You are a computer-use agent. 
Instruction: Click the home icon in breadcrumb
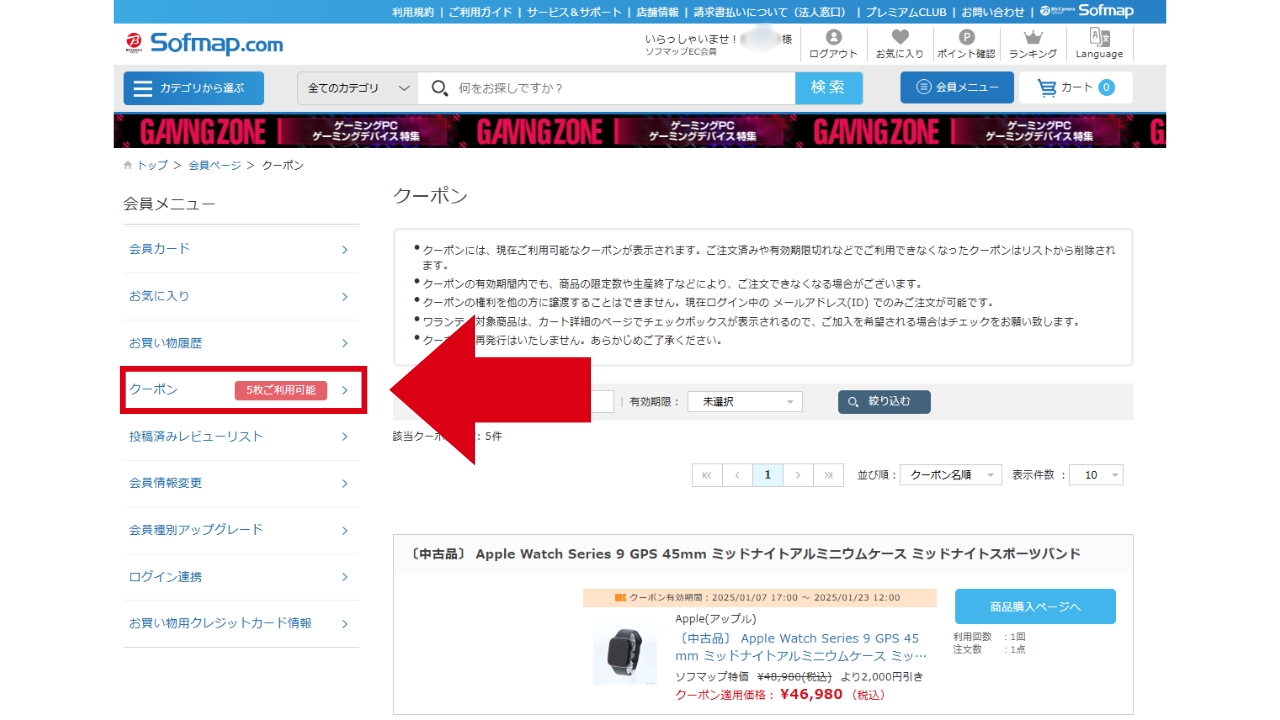(128, 165)
